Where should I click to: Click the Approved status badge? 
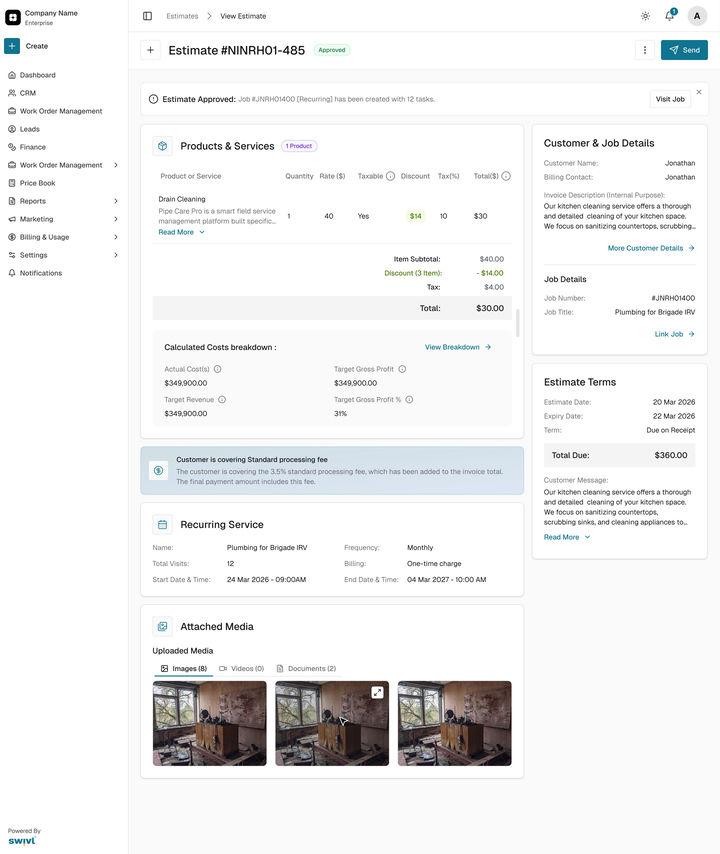tap(332, 50)
